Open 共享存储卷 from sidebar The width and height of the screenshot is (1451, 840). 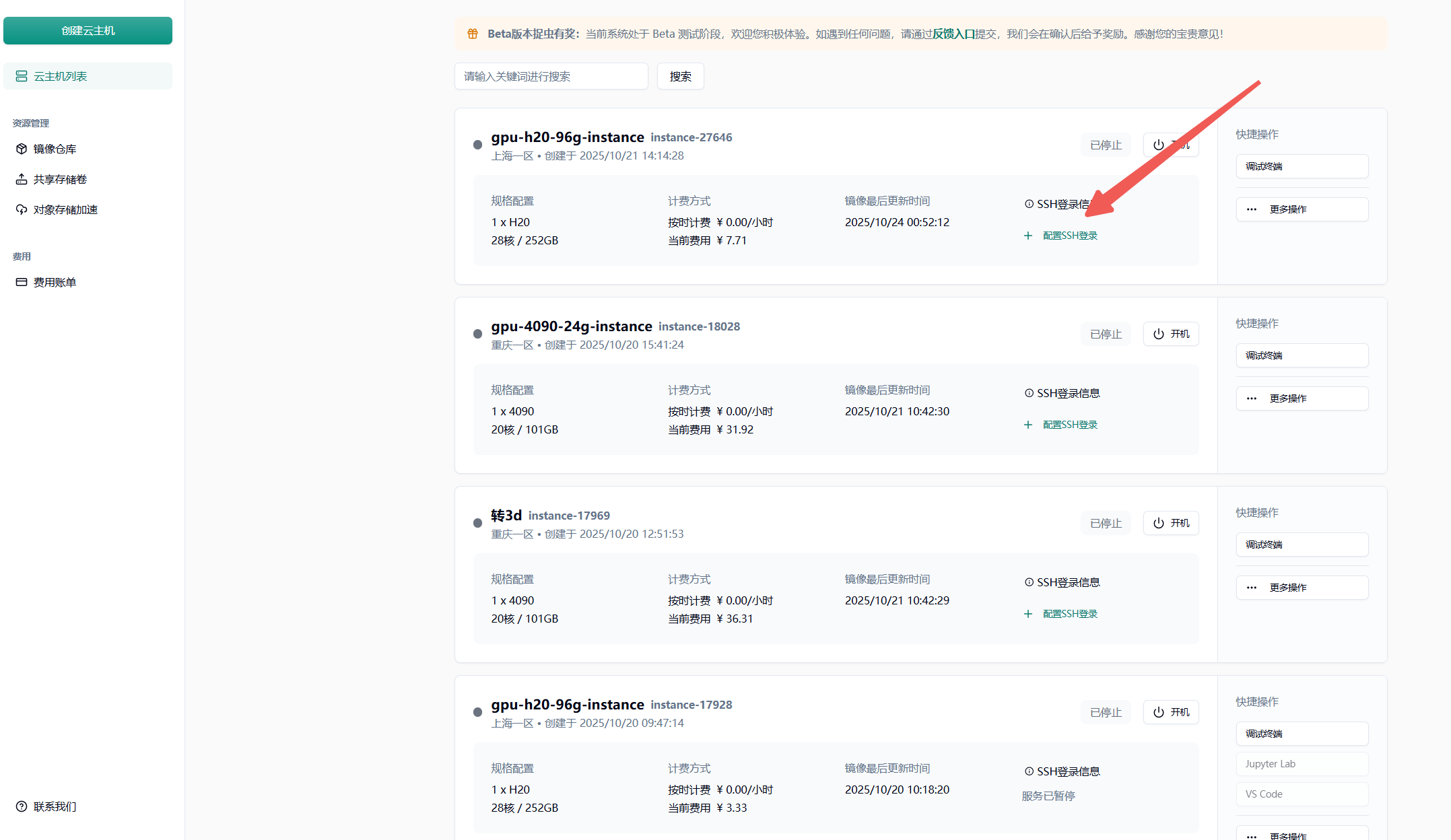pyautogui.click(x=60, y=179)
